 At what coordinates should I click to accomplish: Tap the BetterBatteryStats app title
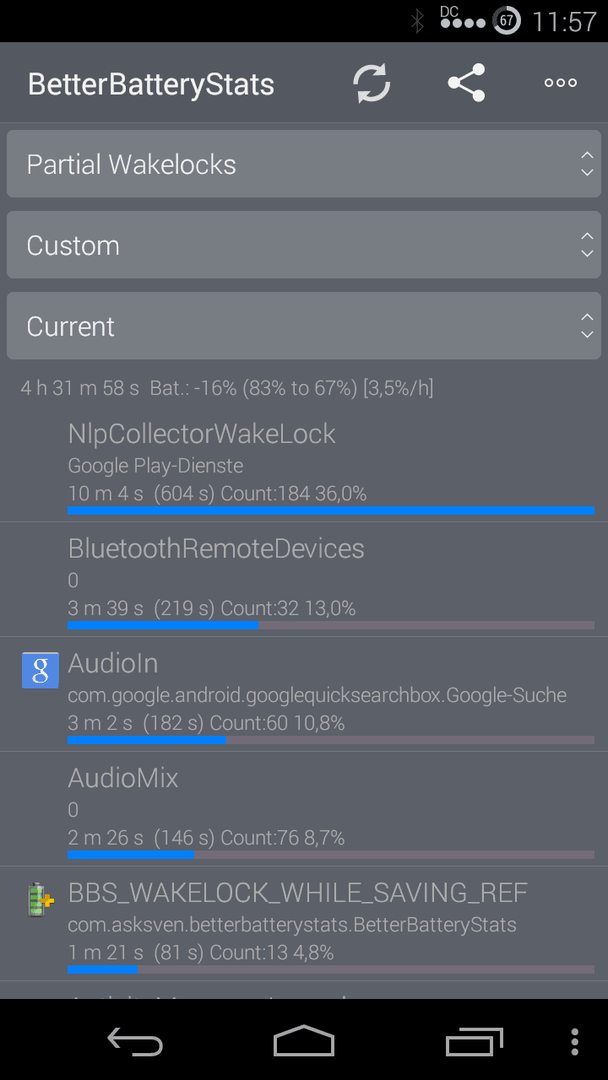[x=151, y=85]
